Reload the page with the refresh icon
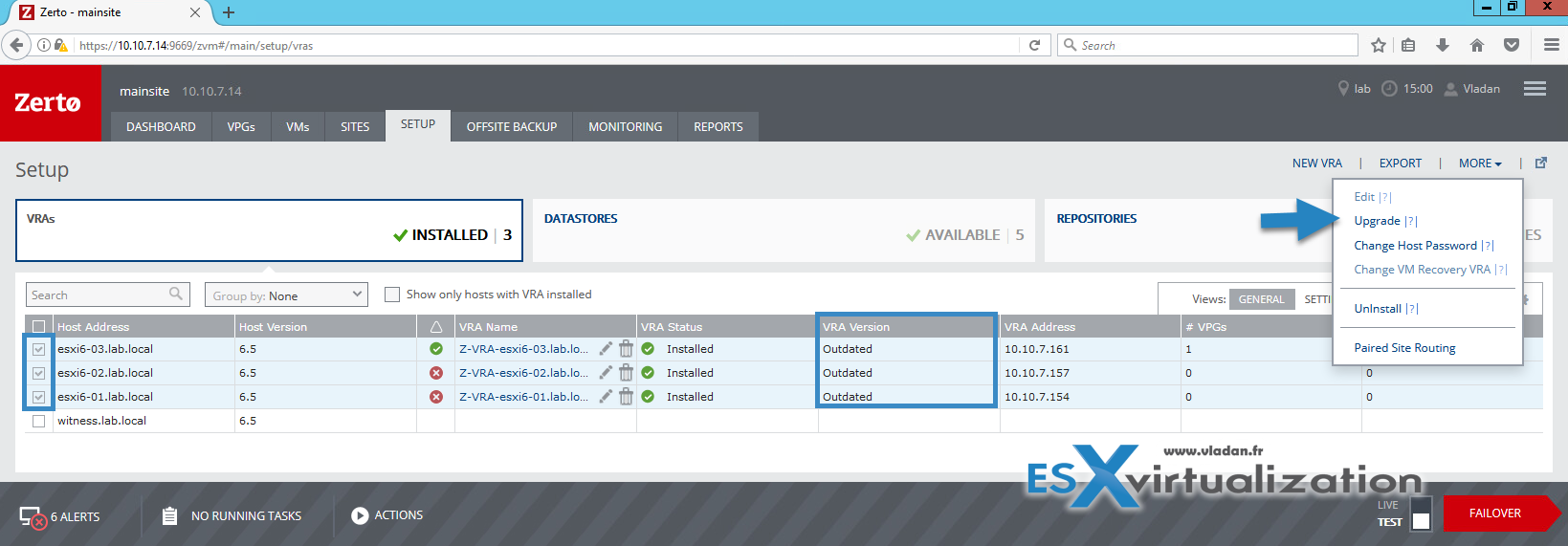The image size is (1568, 546). point(1034,45)
